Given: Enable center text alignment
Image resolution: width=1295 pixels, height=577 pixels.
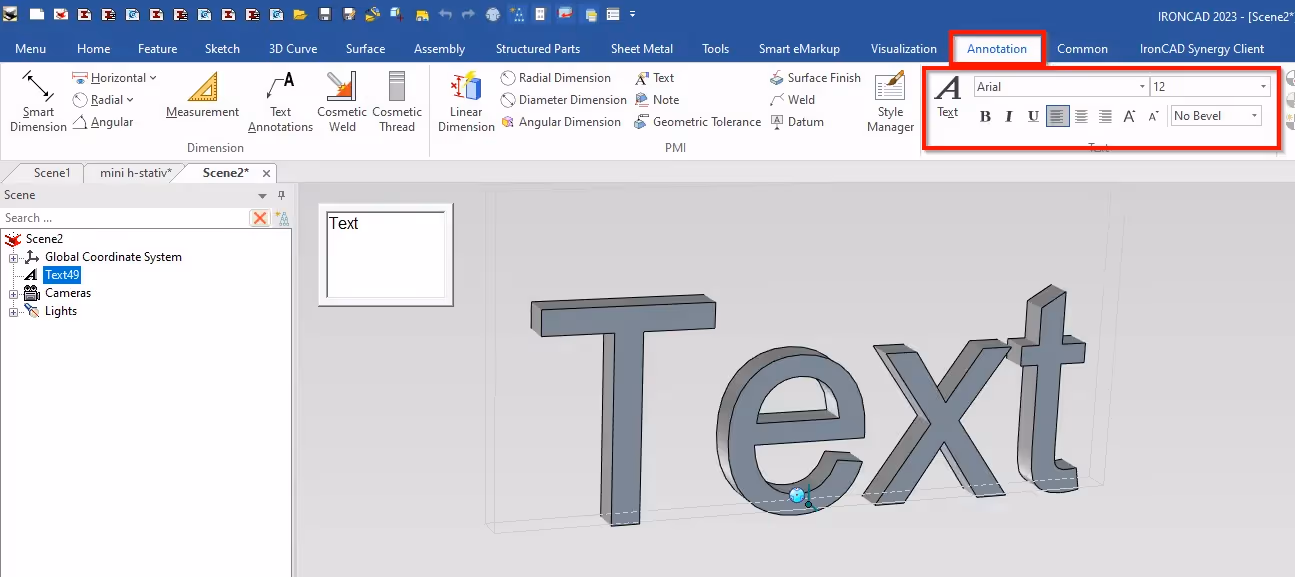Looking at the screenshot, I should (x=1081, y=116).
